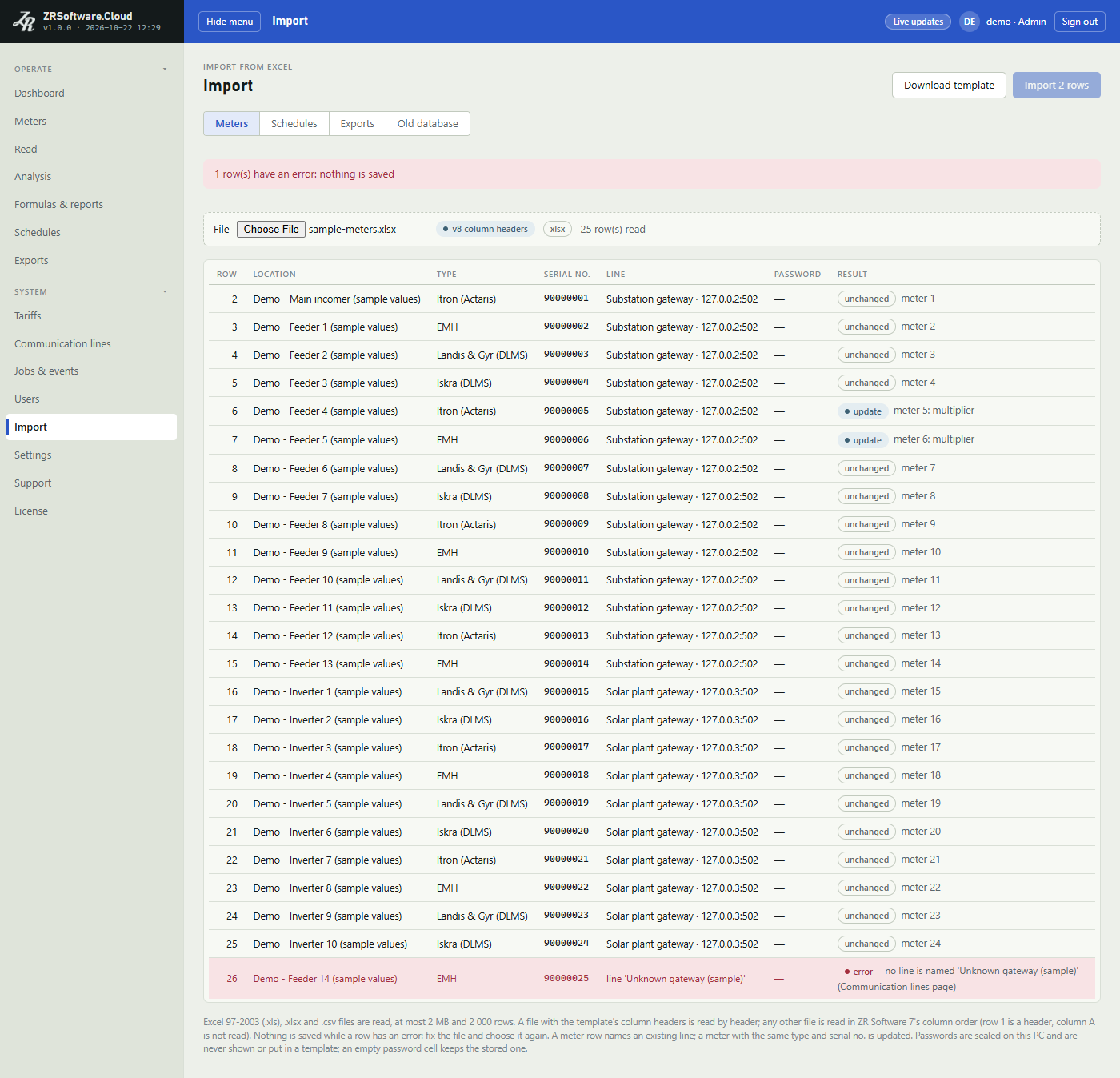Click the Import 2 rows button
Viewport: 1120px width, 1078px height.
click(1057, 86)
